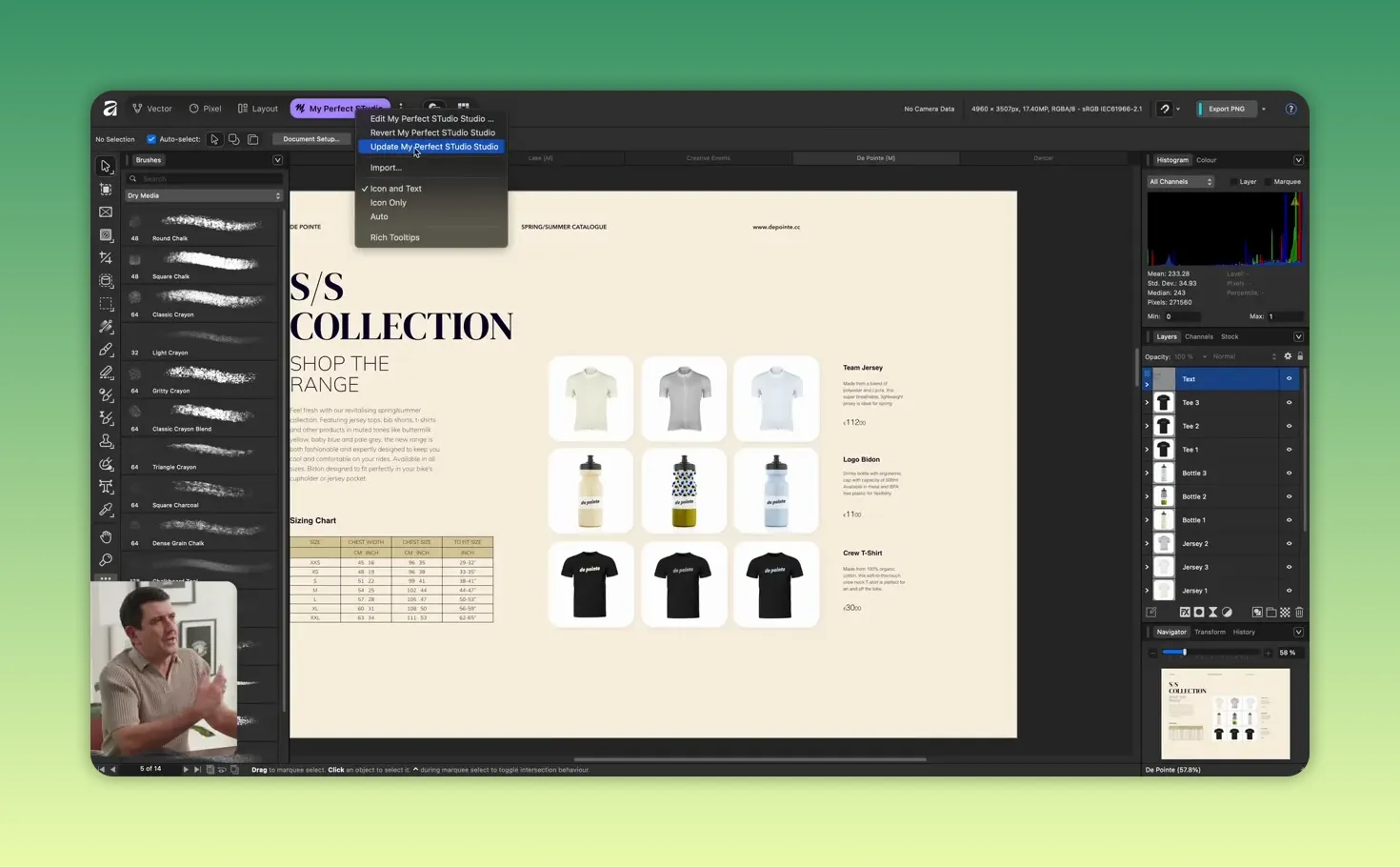Uncheck the Auto-select checkbox
The image size is (1400, 867).
[x=151, y=139]
